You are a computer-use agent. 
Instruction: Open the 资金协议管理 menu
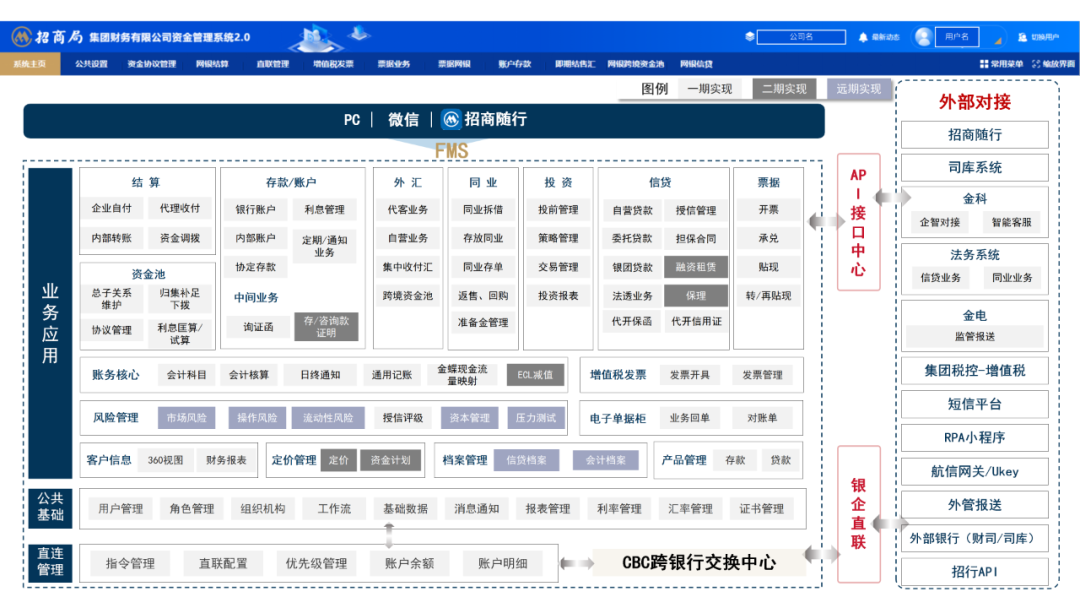click(x=152, y=64)
